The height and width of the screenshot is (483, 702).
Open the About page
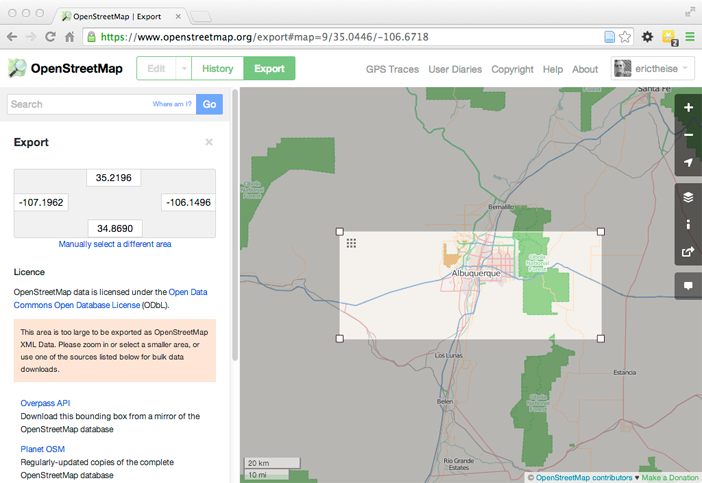click(x=585, y=69)
